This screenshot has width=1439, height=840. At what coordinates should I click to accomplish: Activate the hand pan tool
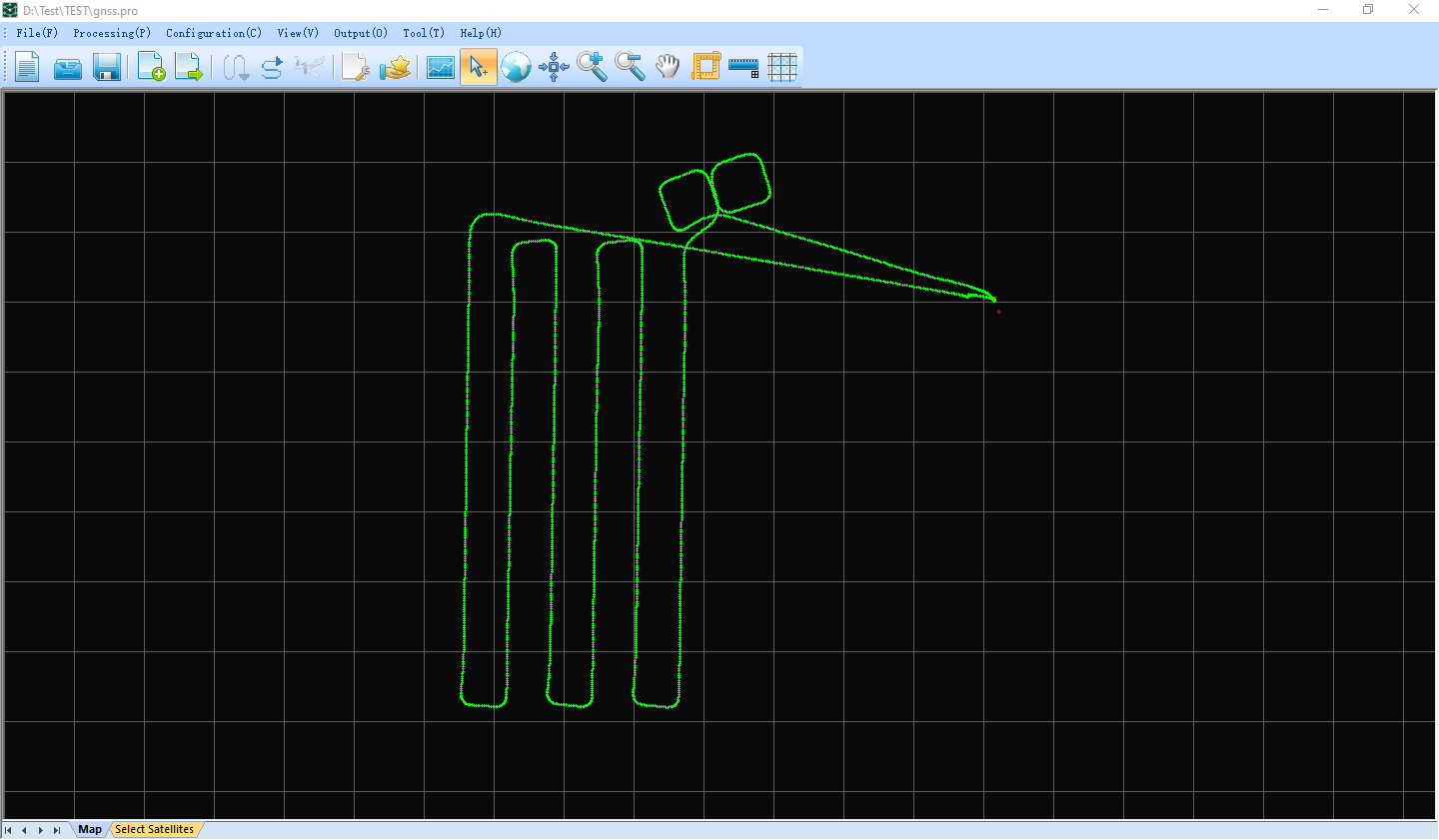click(x=668, y=67)
